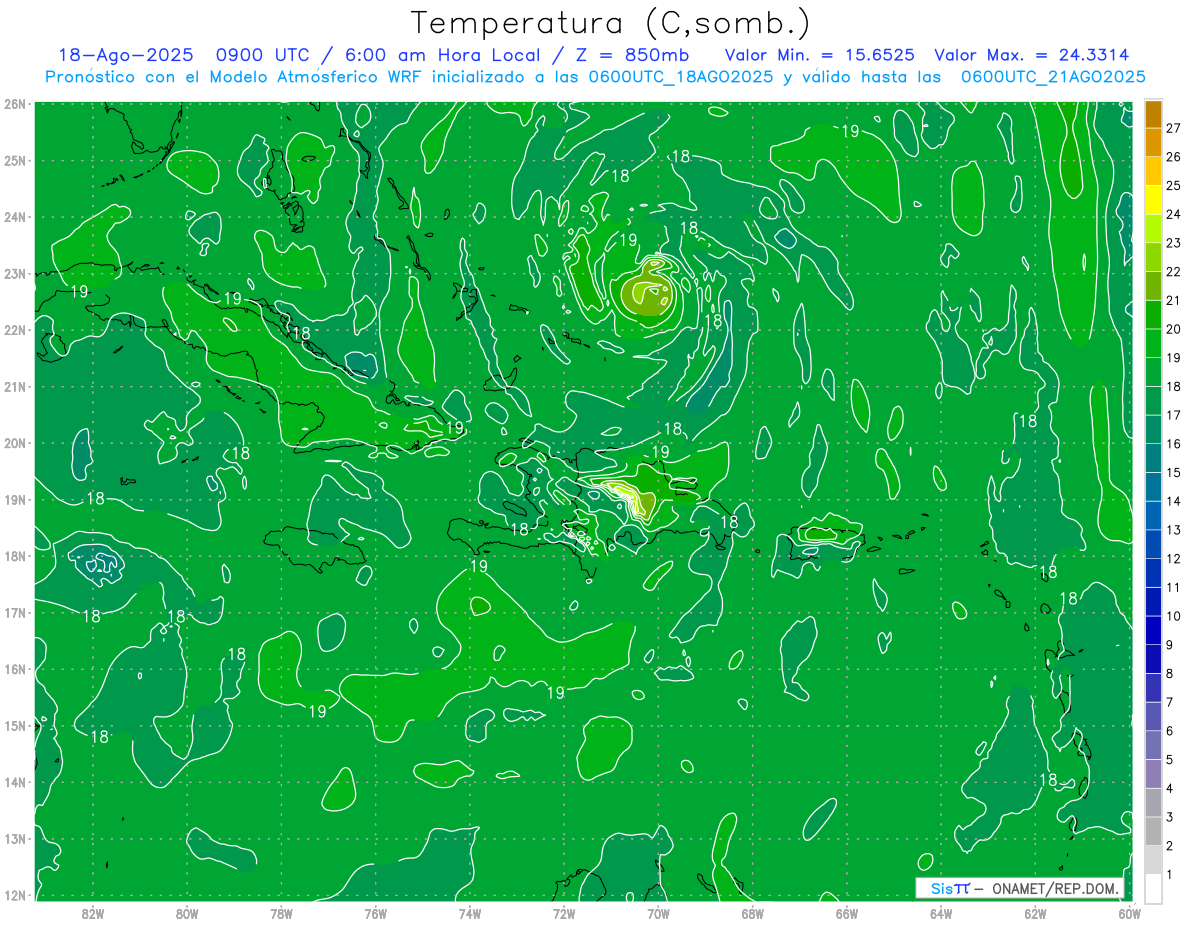Click the colorbar legend value 22

[1174, 272]
